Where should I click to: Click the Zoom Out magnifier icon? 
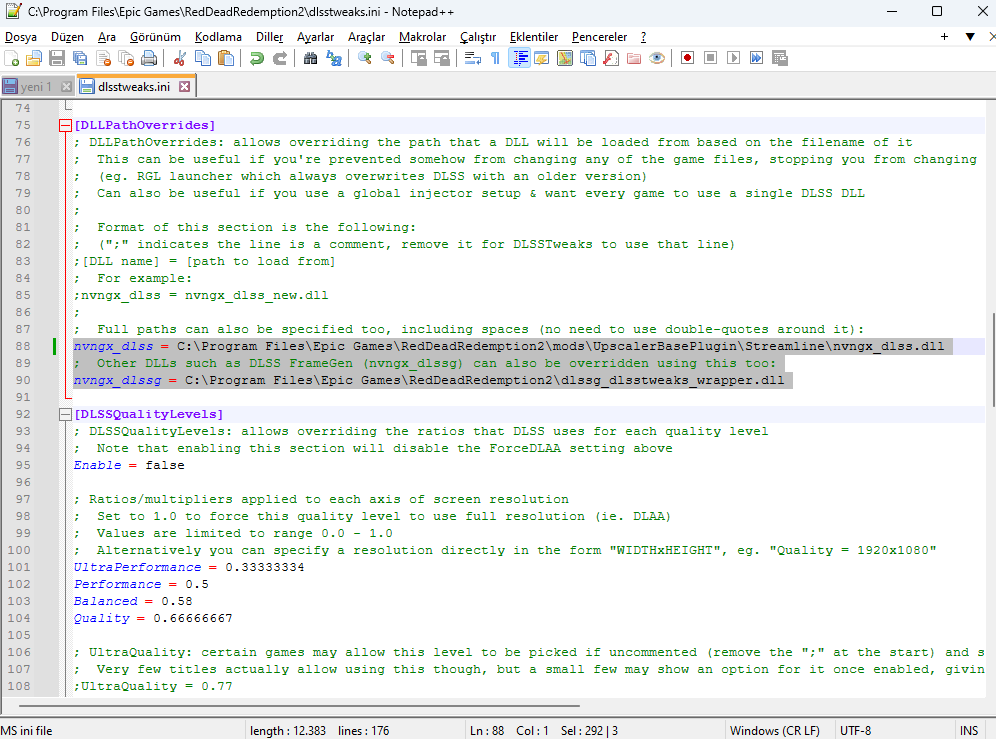pyautogui.click(x=387, y=58)
